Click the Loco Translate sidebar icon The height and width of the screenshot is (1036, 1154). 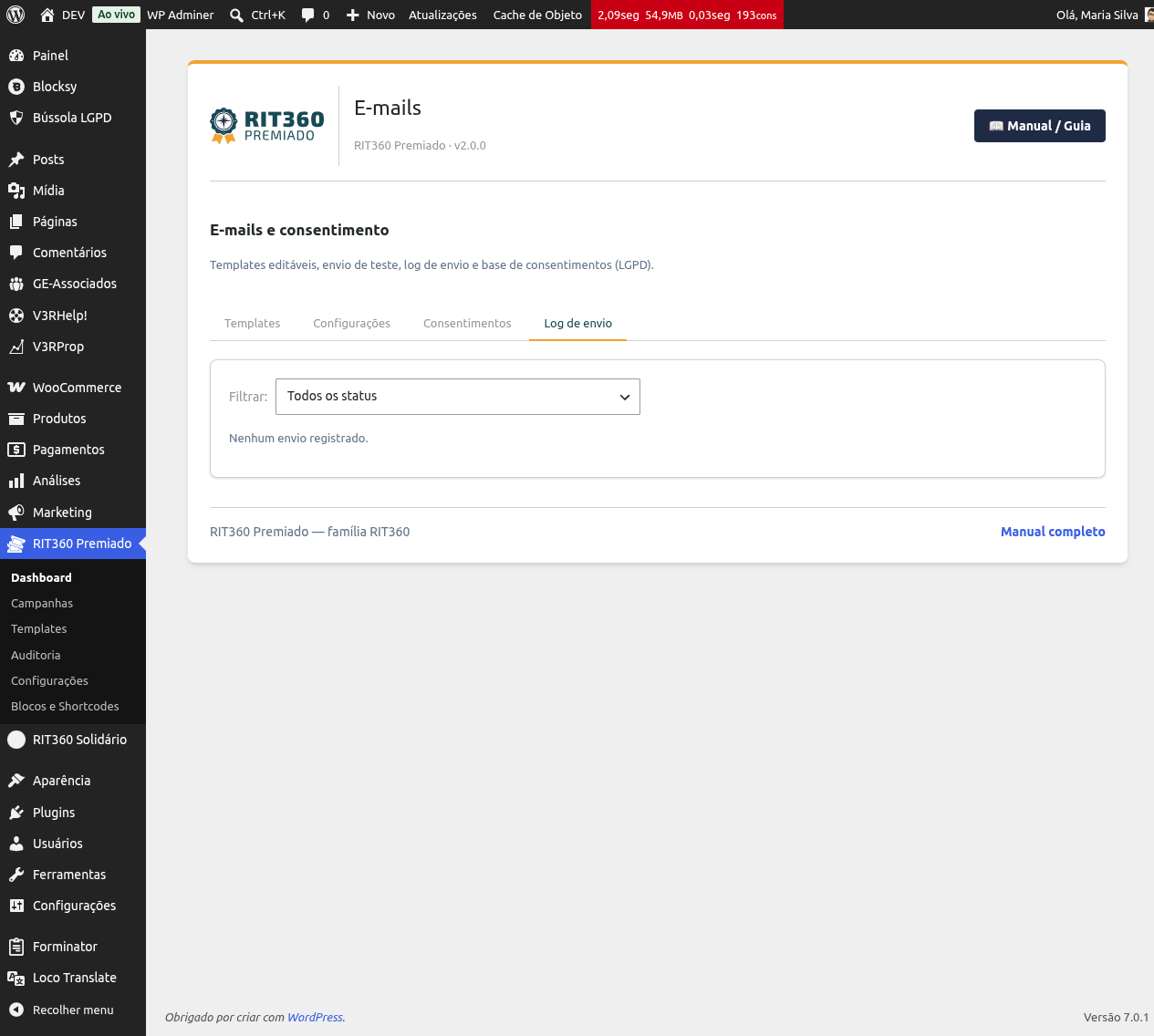click(x=16, y=978)
